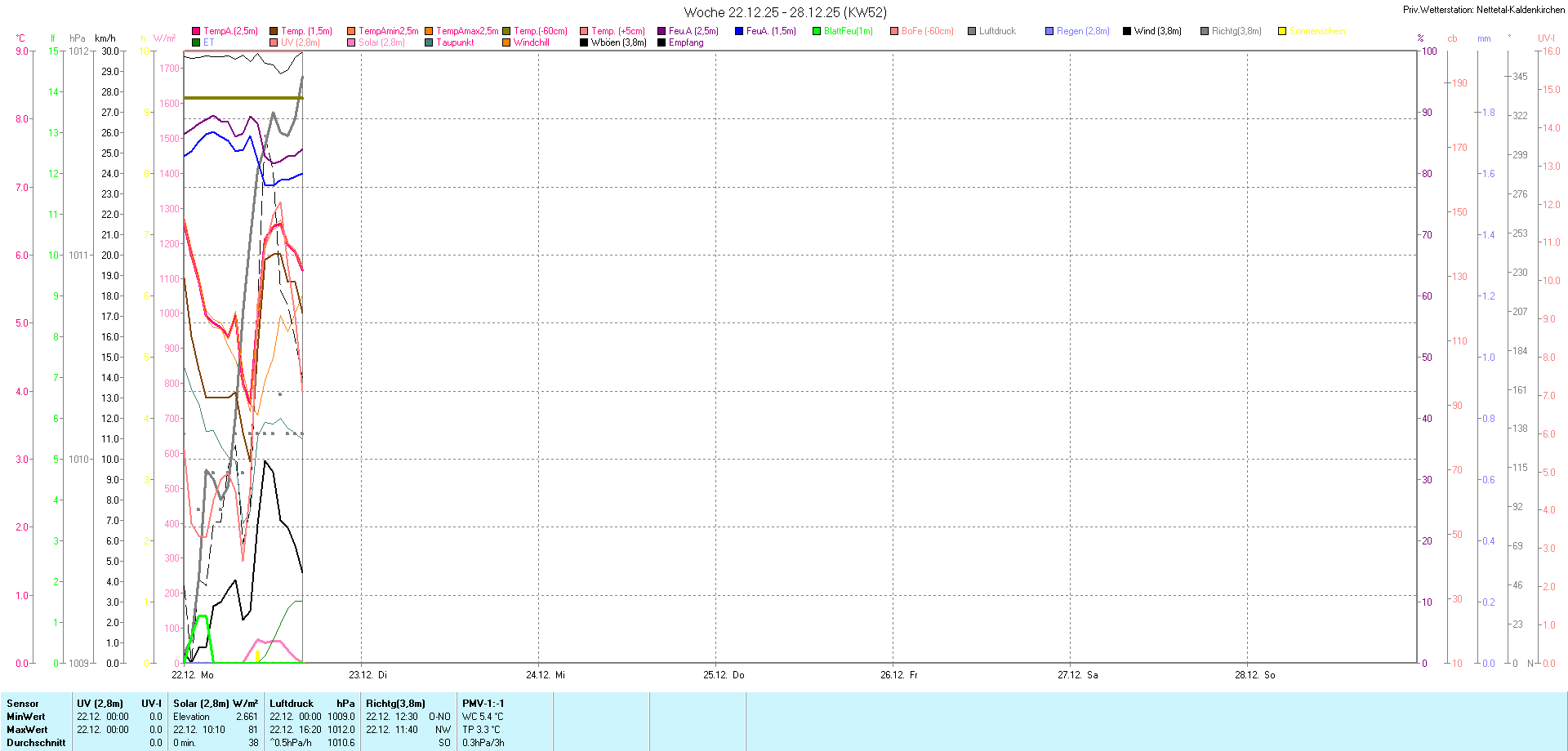Toggle the Wböen (3,8m) legend label
Viewport: 1568px width, 751px height.
click(x=618, y=42)
